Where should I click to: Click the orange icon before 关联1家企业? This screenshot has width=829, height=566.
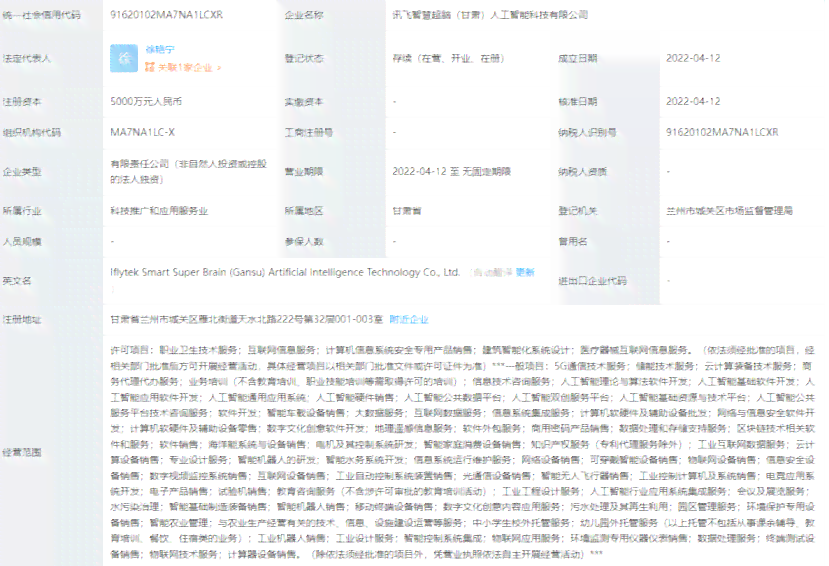(150, 67)
